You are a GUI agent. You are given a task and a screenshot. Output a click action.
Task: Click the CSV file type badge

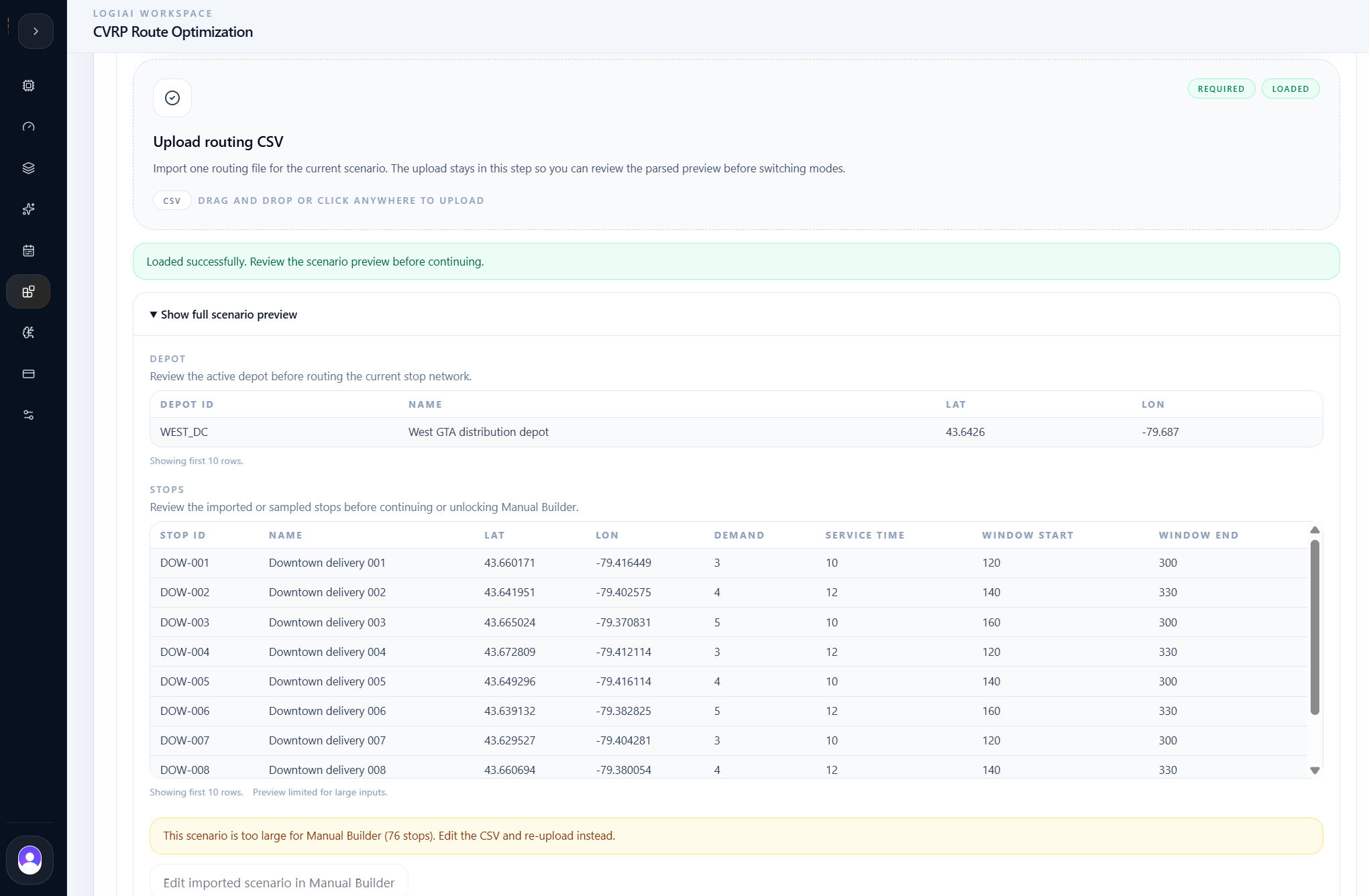(x=172, y=201)
